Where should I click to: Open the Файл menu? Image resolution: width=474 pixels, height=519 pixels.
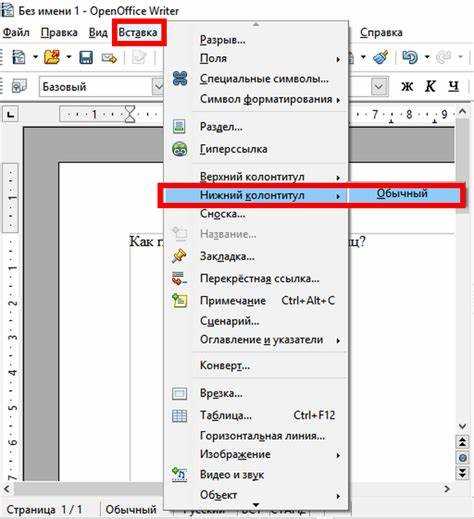[x=16, y=32]
